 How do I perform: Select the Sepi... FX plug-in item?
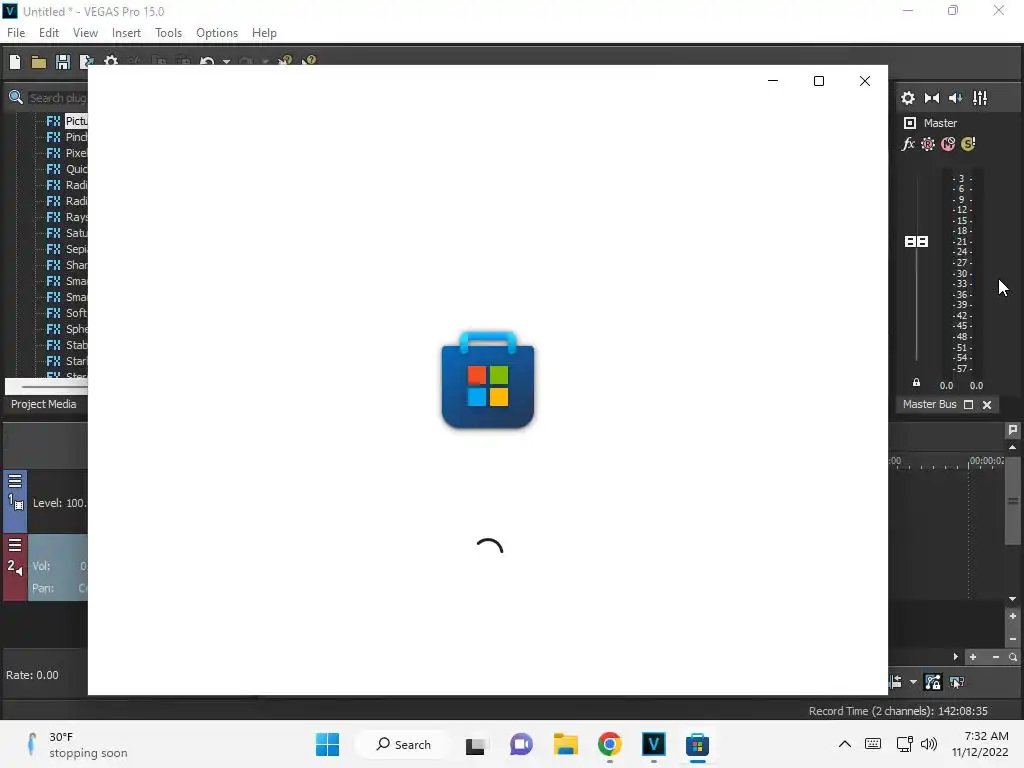[67, 249]
